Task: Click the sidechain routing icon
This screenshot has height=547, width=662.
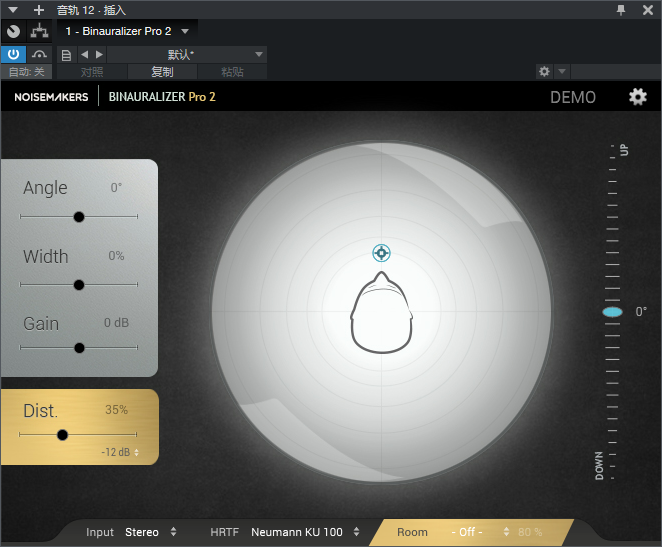Action: tap(39, 31)
